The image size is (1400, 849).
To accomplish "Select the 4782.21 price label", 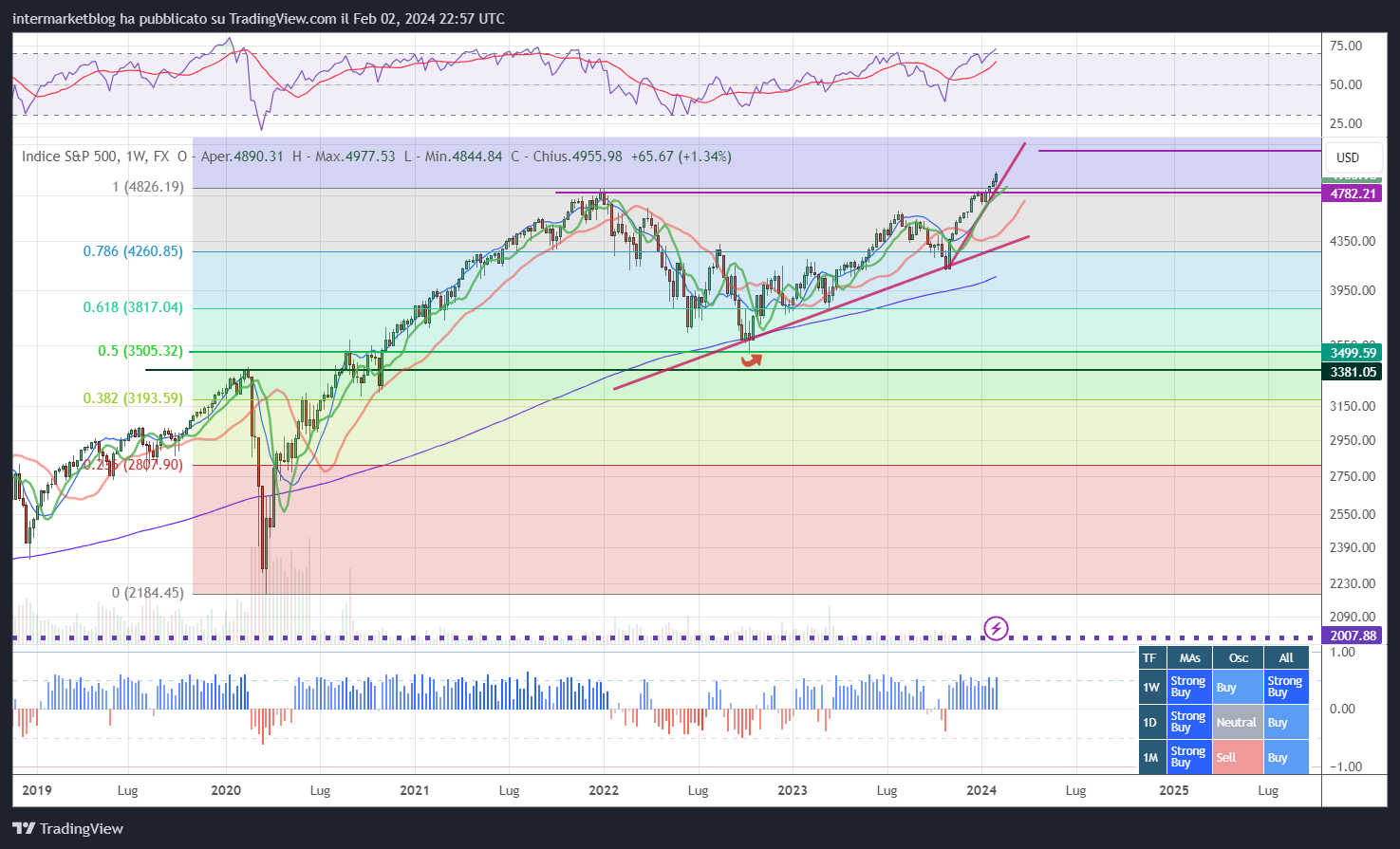I will pos(1352,194).
